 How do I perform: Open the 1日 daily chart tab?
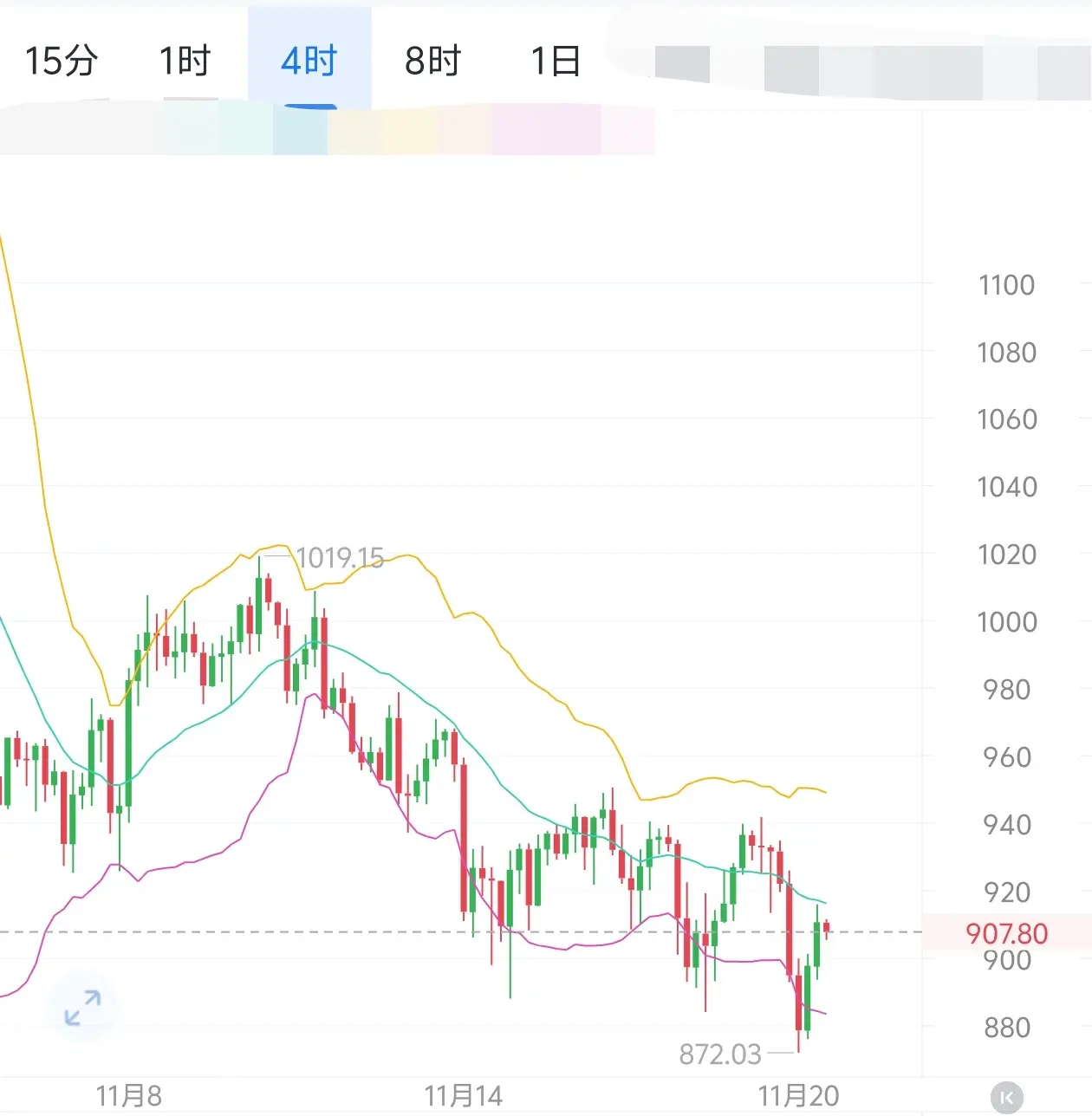[556, 62]
